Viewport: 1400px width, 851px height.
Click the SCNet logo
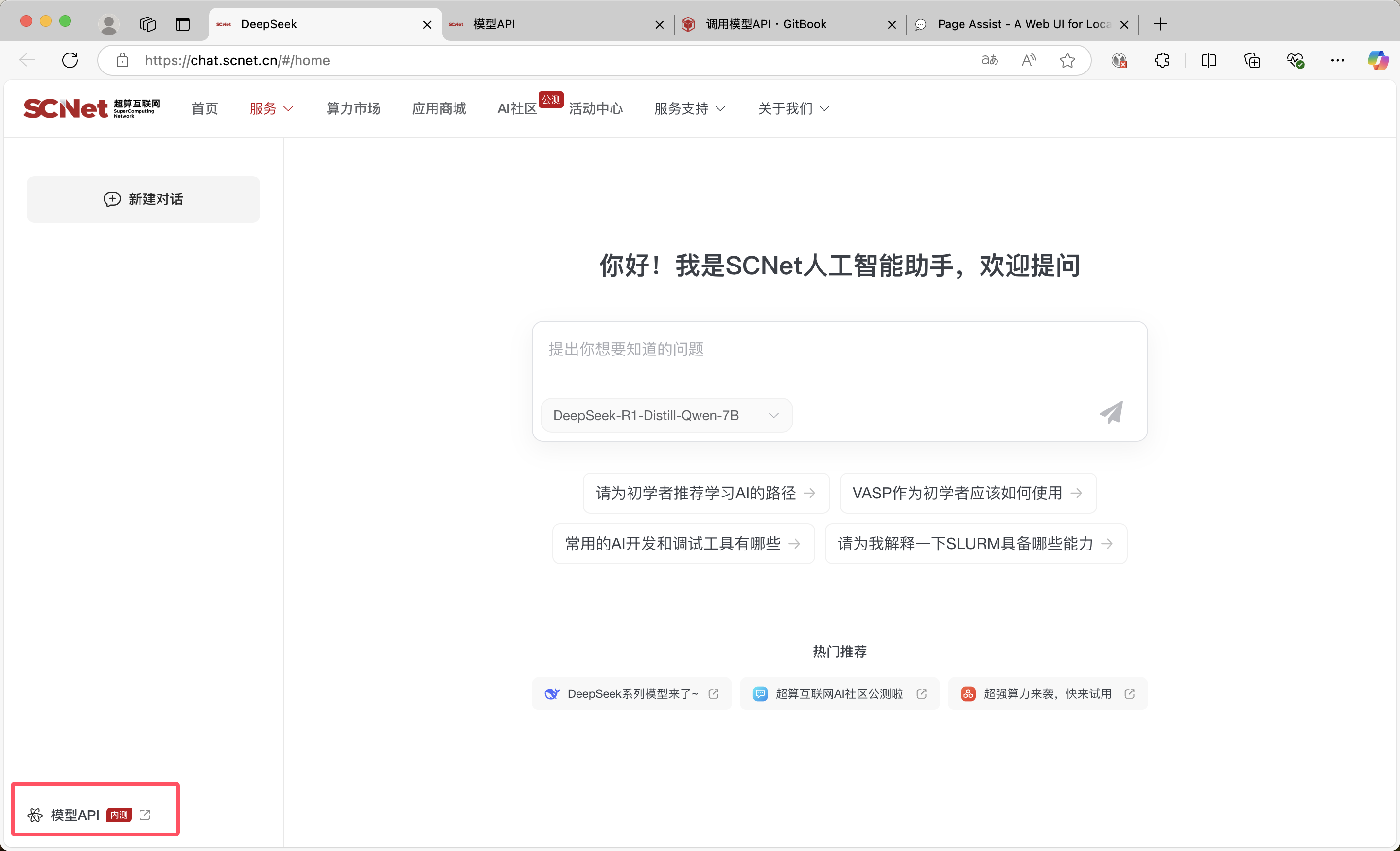(91, 108)
